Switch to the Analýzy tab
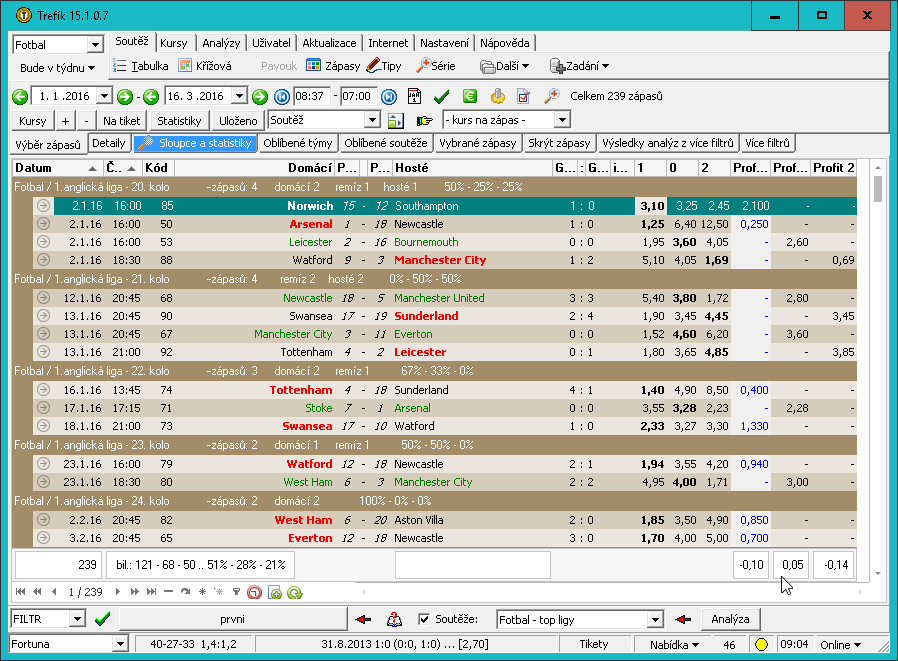898x661 pixels. pyautogui.click(x=221, y=43)
